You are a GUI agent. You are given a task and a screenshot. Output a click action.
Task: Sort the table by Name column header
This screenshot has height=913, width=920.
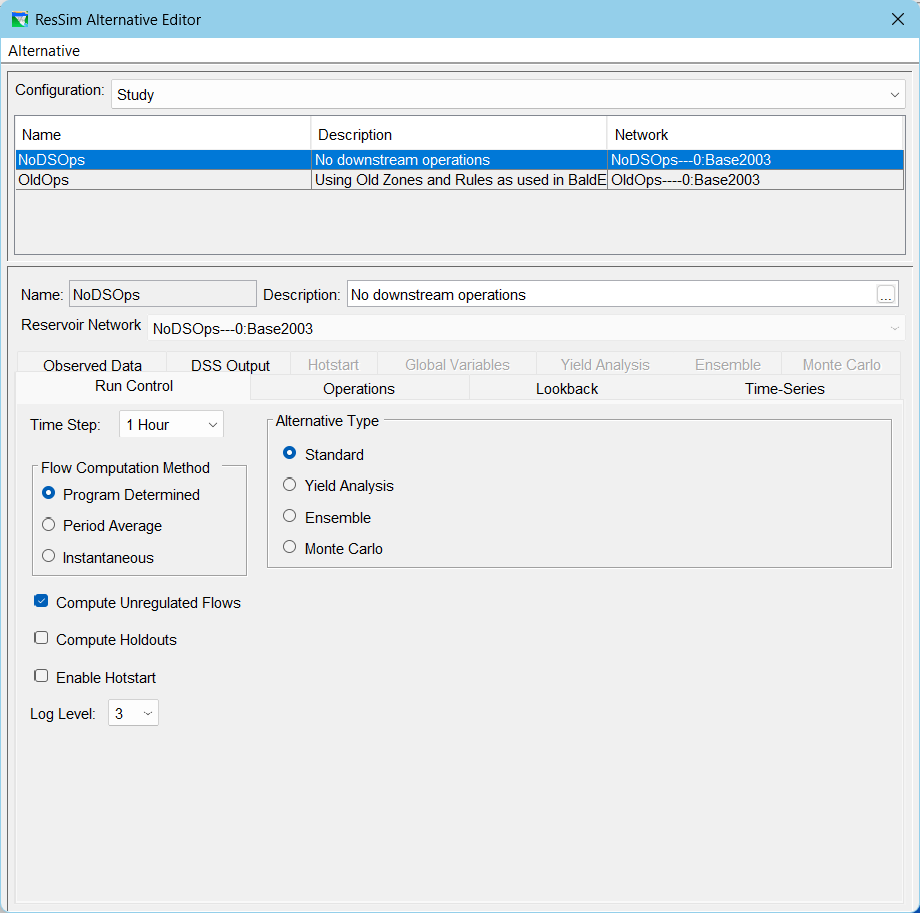pos(162,134)
